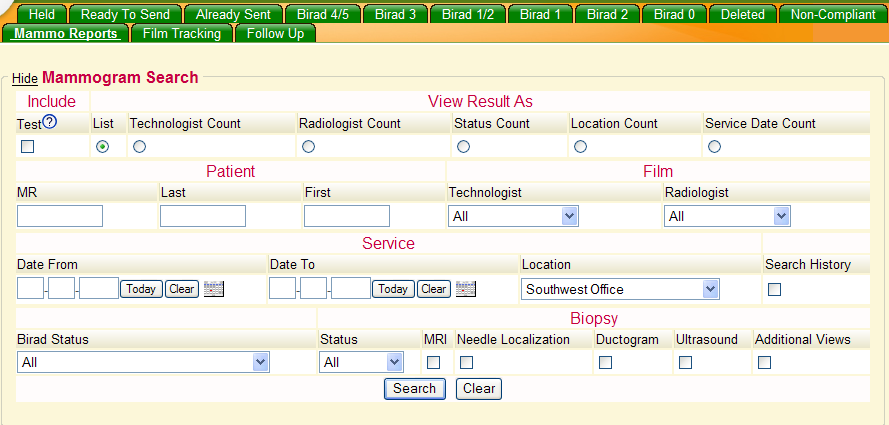Tick the MRI checkbox

(433, 363)
